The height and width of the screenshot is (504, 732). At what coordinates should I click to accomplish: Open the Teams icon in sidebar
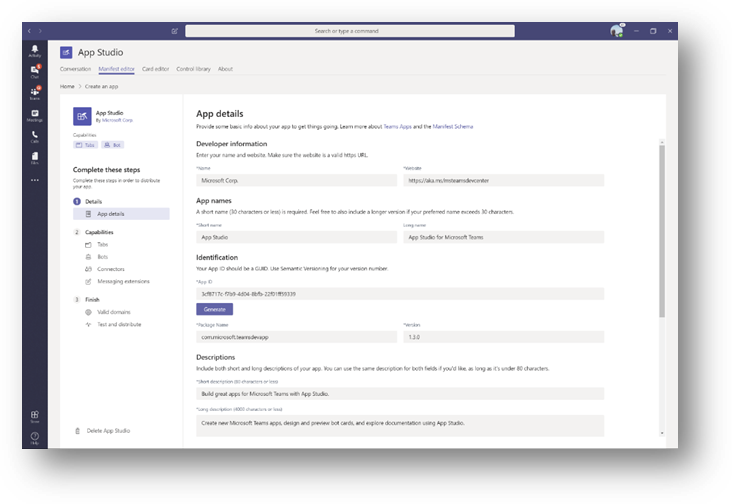click(35, 93)
